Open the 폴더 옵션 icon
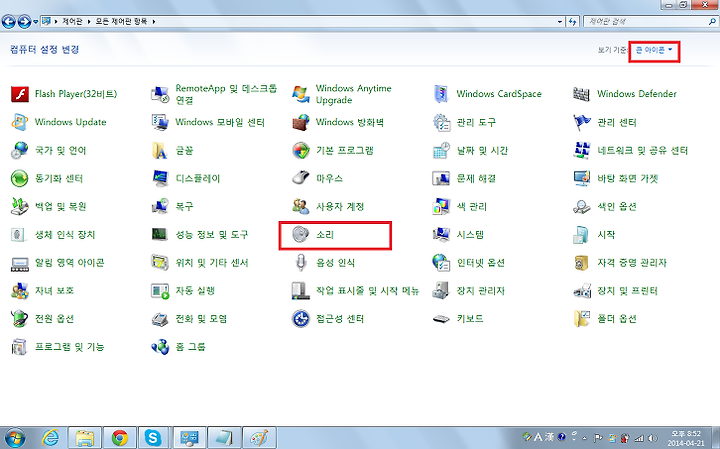The height and width of the screenshot is (449, 720). (582, 319)
